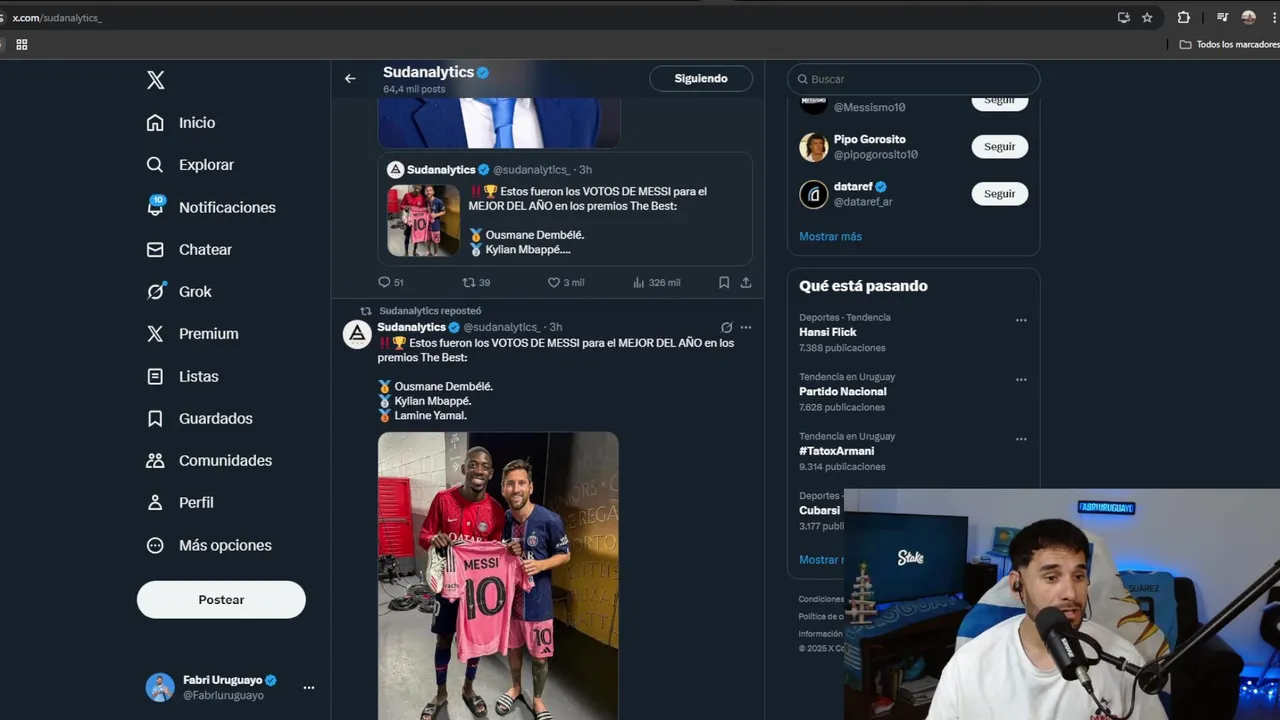Image resolution: width=1280 pixels, height=720 pixels.
Task: Open Pipo Gorosito profile avatar
Action: tap(814, 147)
